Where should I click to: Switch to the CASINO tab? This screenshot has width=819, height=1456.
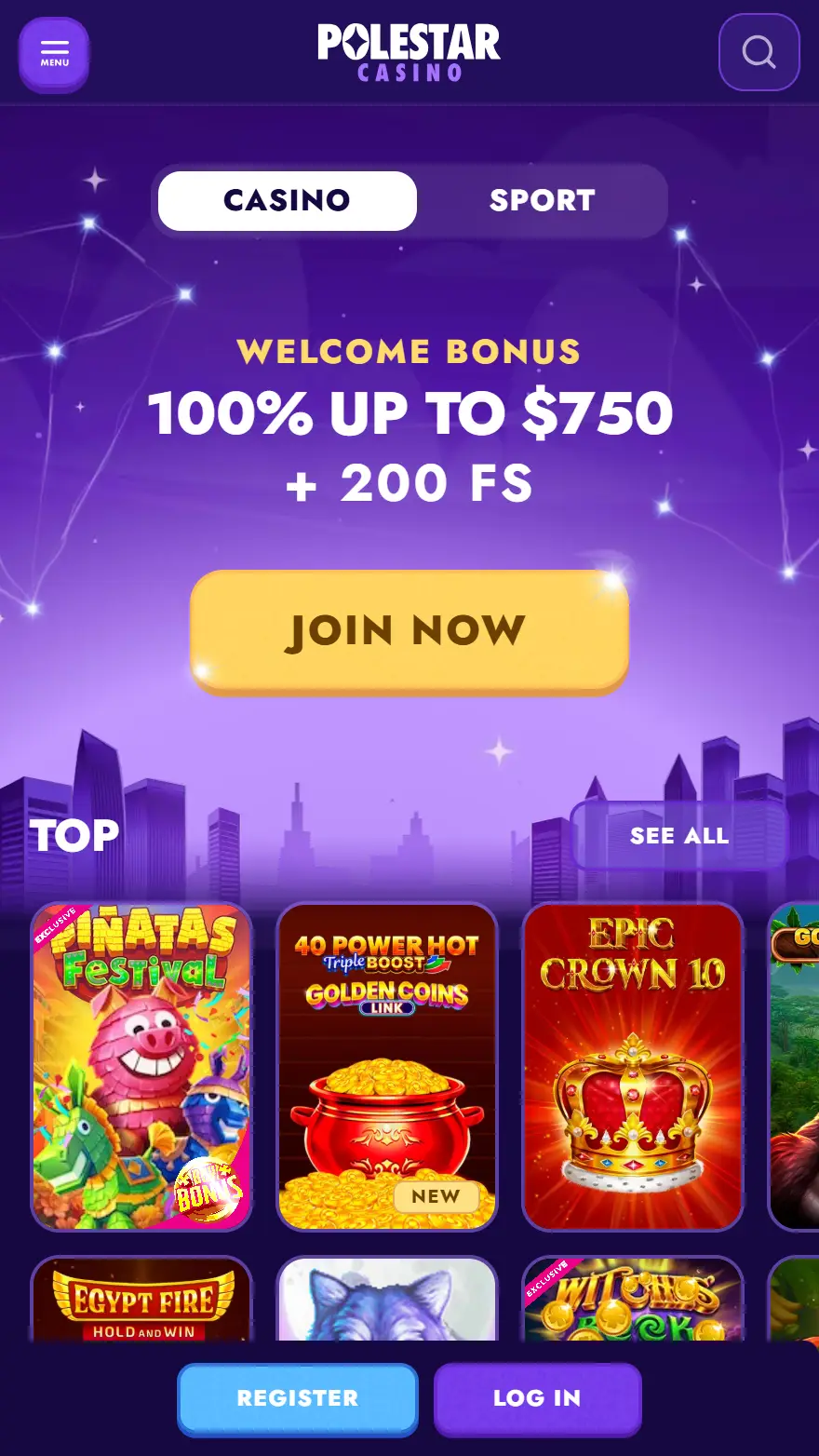click(x=287, y=200)
